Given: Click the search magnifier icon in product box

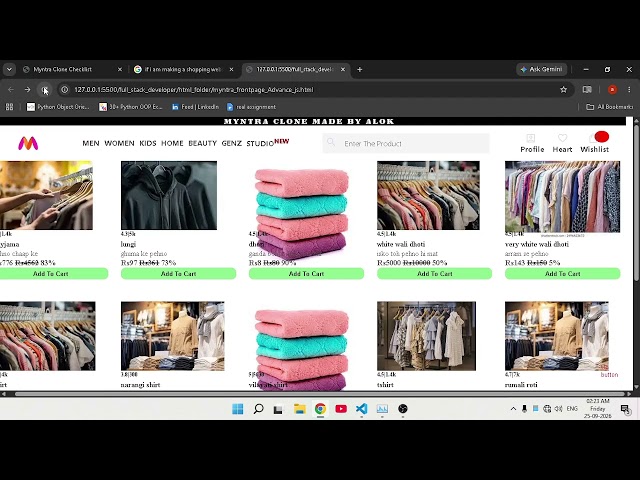Looking at the screenshot, I should tap(331, 142).
